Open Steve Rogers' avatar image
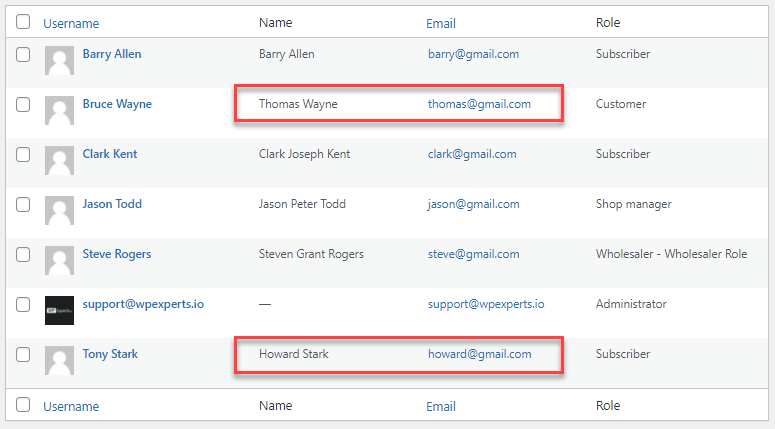 (x=59, y=260)
